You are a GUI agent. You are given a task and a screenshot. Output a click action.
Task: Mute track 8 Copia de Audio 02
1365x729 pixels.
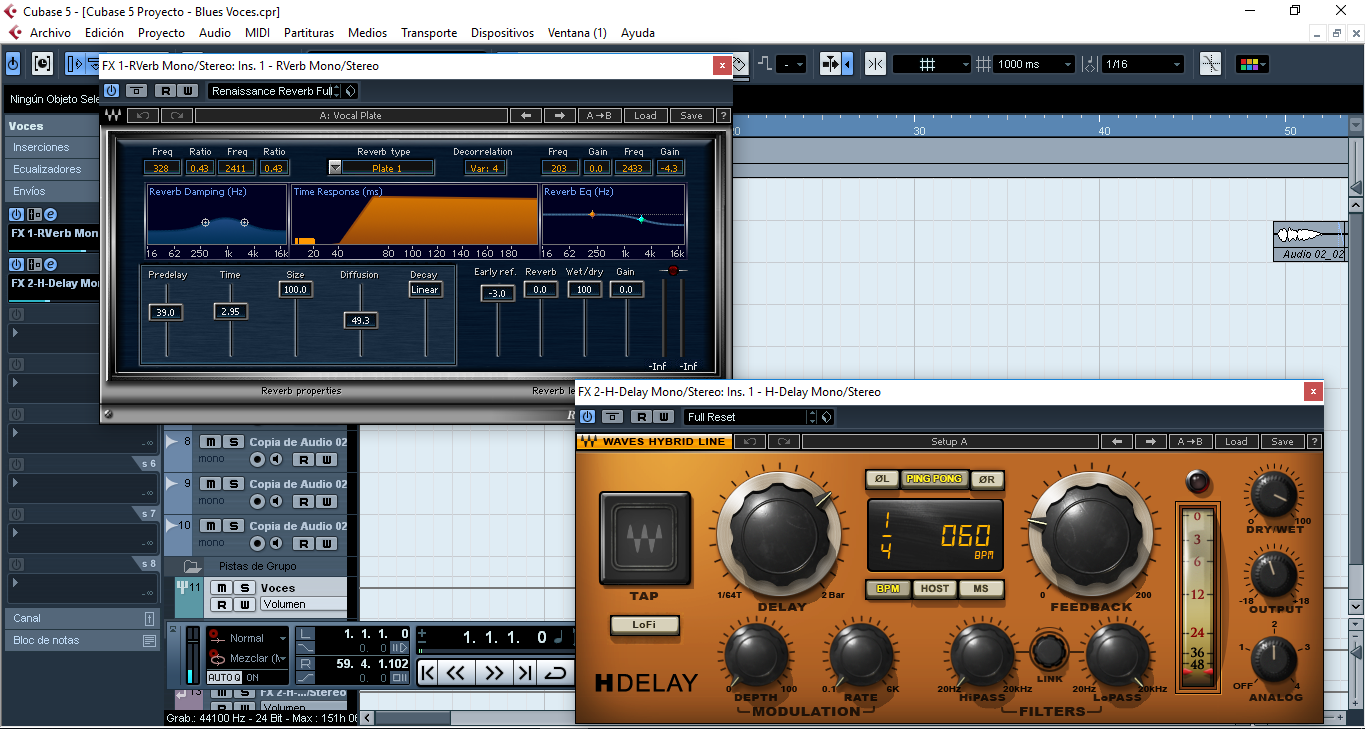(x=211, y=442)
